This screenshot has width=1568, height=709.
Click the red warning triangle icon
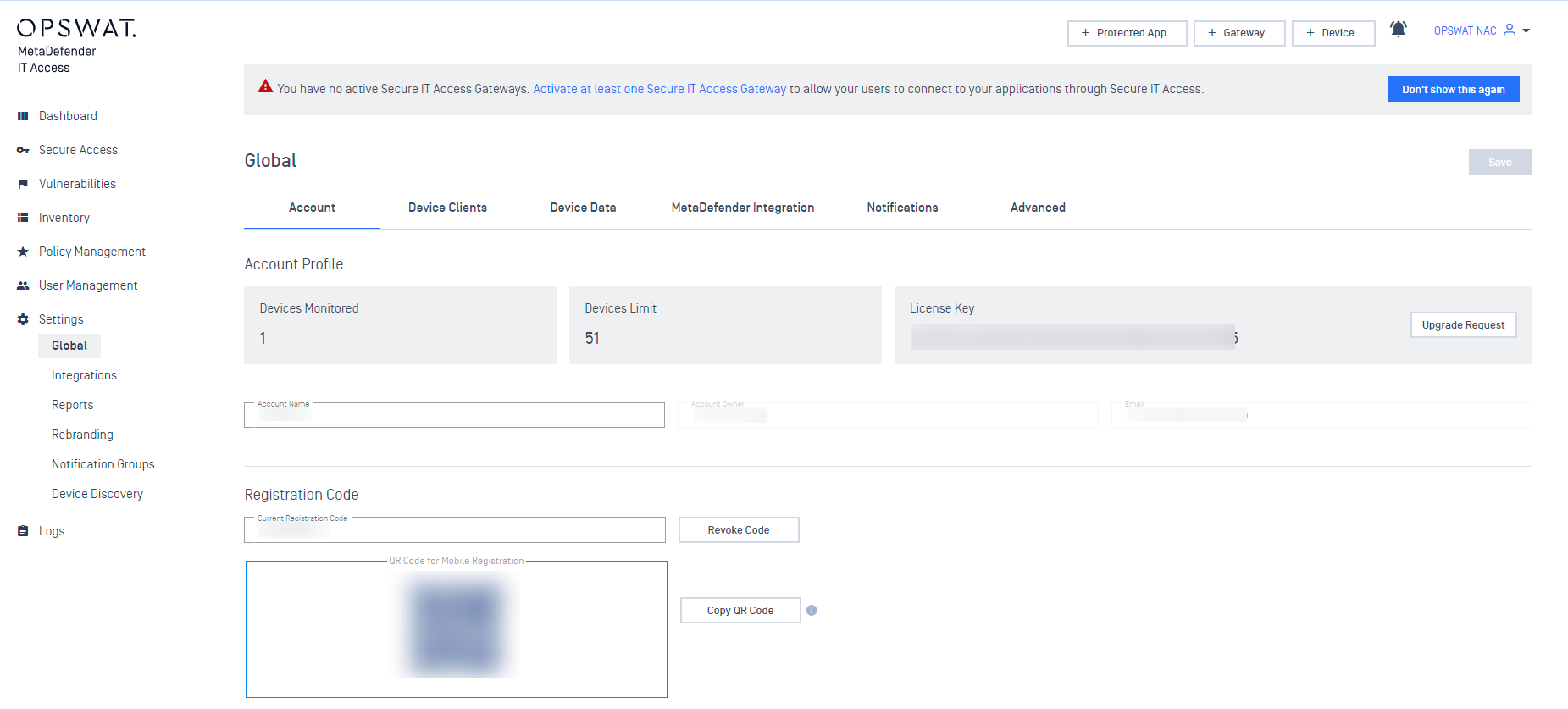click(265, 86)
